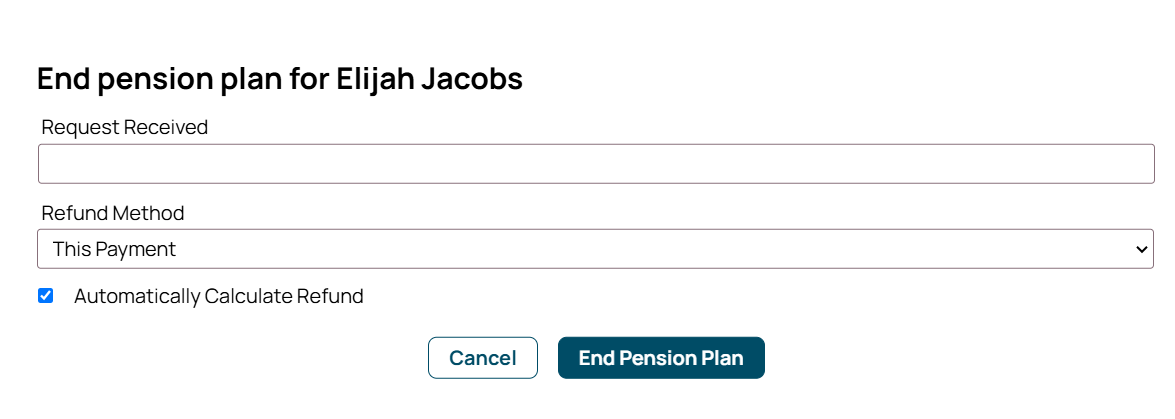Select the This Payment value text
1175x419 pixels.
114,249
